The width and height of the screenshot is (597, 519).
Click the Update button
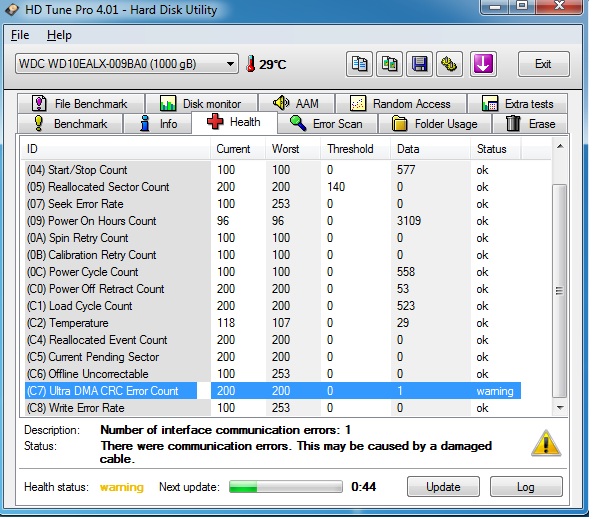pos(443,487)
